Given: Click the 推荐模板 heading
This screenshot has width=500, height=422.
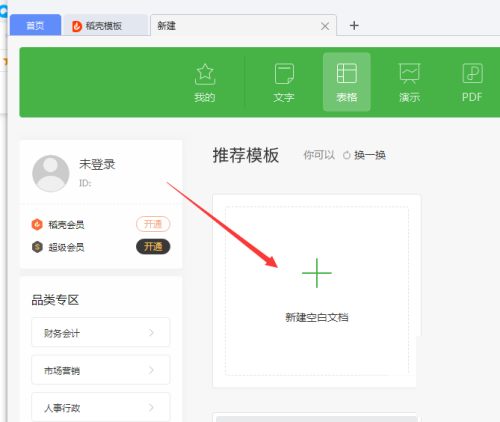Looking at the screenshot, I should 246,155.
